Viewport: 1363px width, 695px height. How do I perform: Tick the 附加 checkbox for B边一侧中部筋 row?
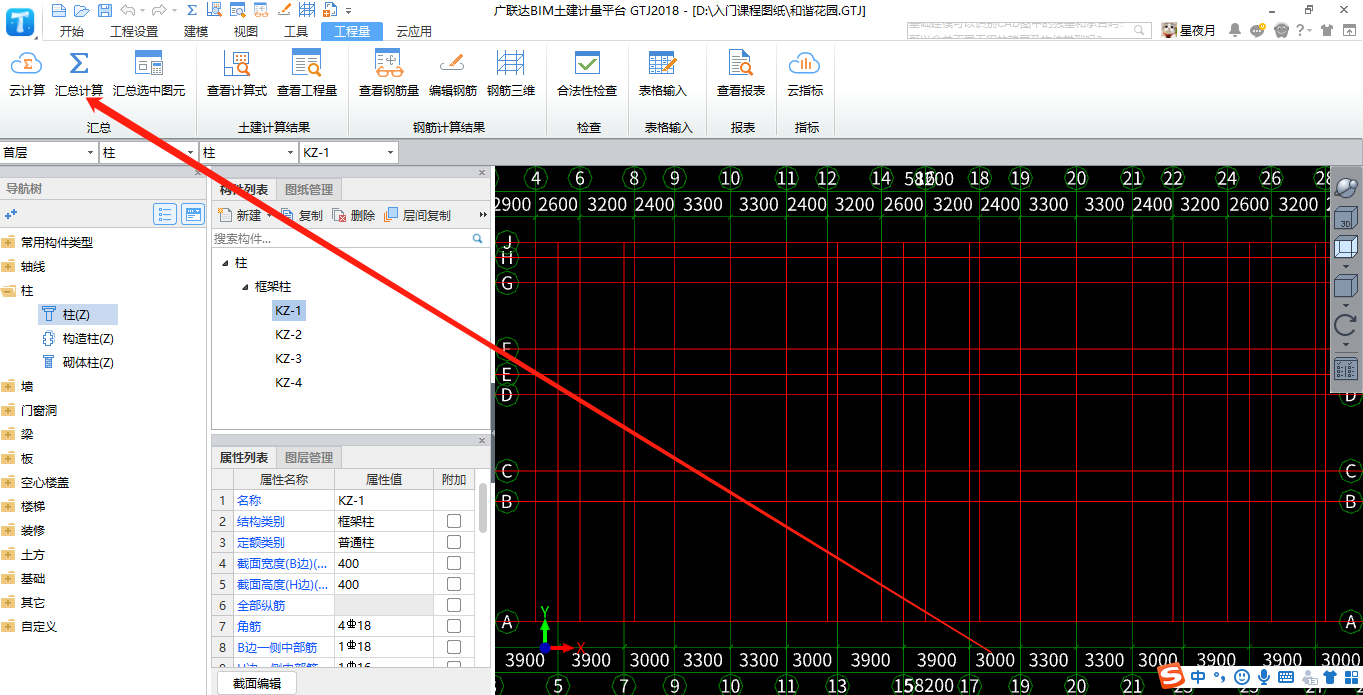pyautogui.click(x=454, y=647)
